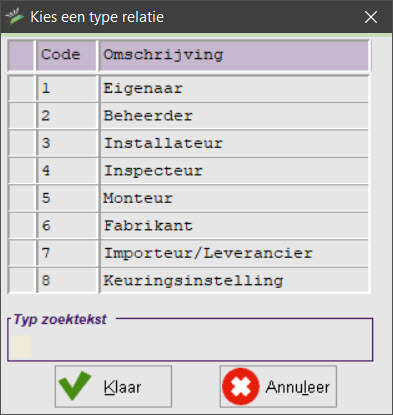Select Importeur/Leverancier relation type
This screenshot has width=393, height=415.
pyautogui.click(x=189, y=253)
